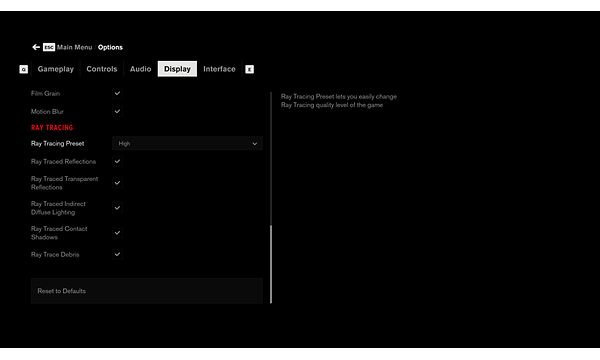The width and height of the screenshot is (600, 360).
Task: Open the Interface tab
Action: [x=219, y=69]
